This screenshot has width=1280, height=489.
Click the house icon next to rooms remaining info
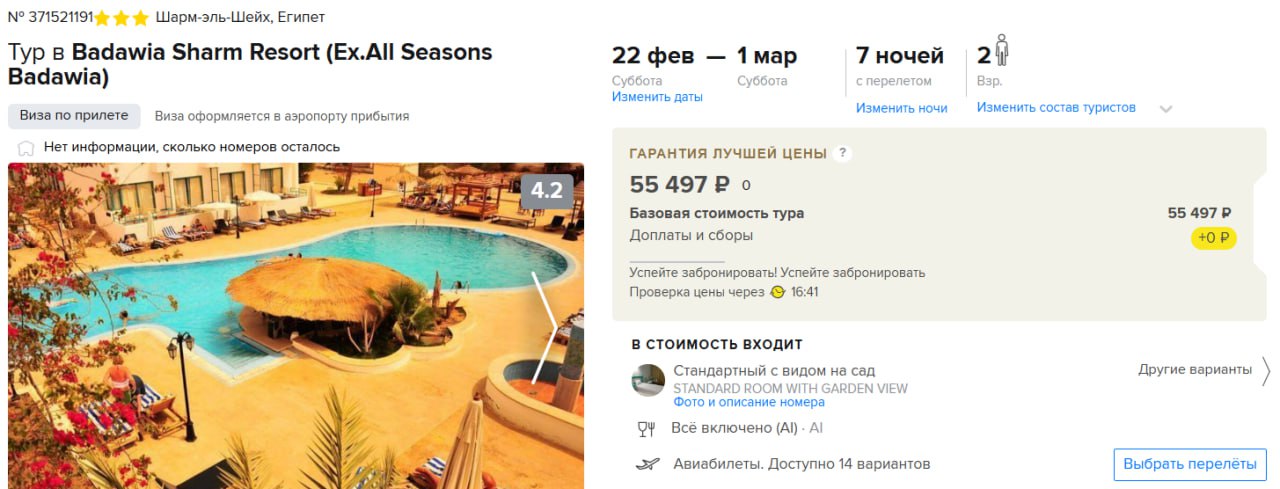click(27, 147)
